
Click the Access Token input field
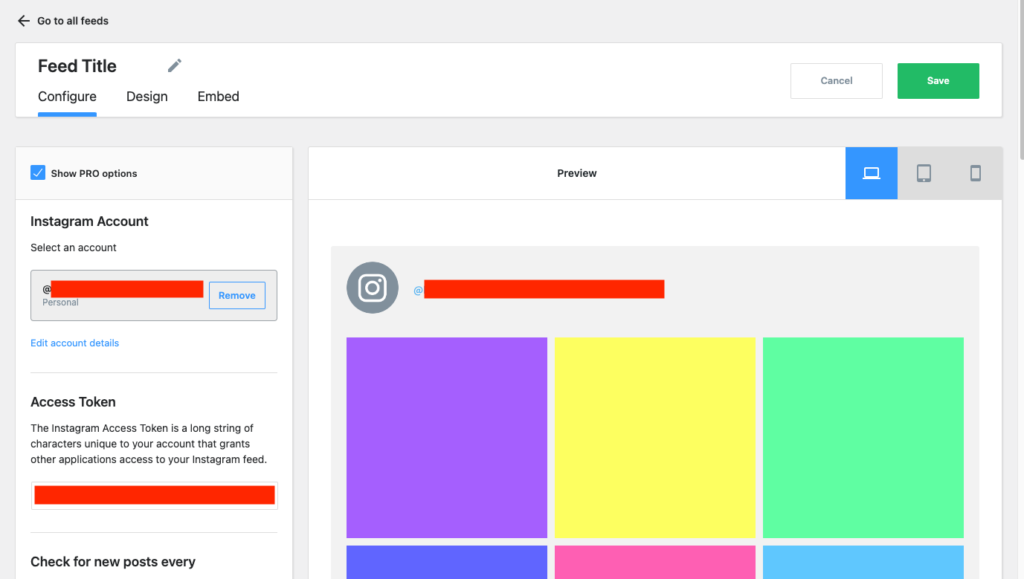154,495
